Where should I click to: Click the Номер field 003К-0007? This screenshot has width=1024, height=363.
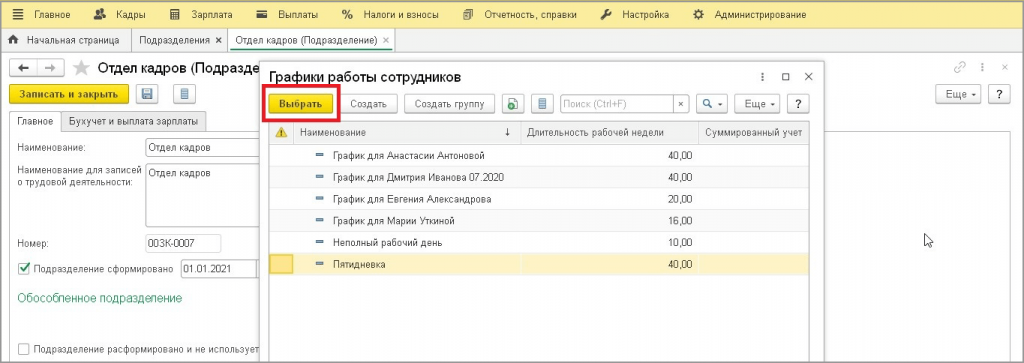tap(183, 244)
